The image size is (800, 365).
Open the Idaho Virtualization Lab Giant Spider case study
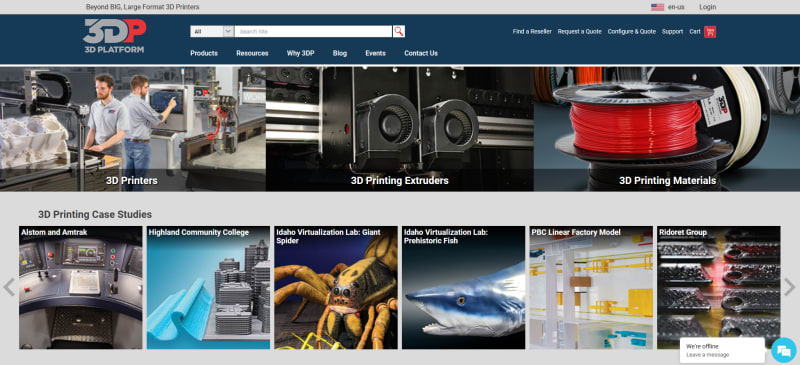point(336,287)
